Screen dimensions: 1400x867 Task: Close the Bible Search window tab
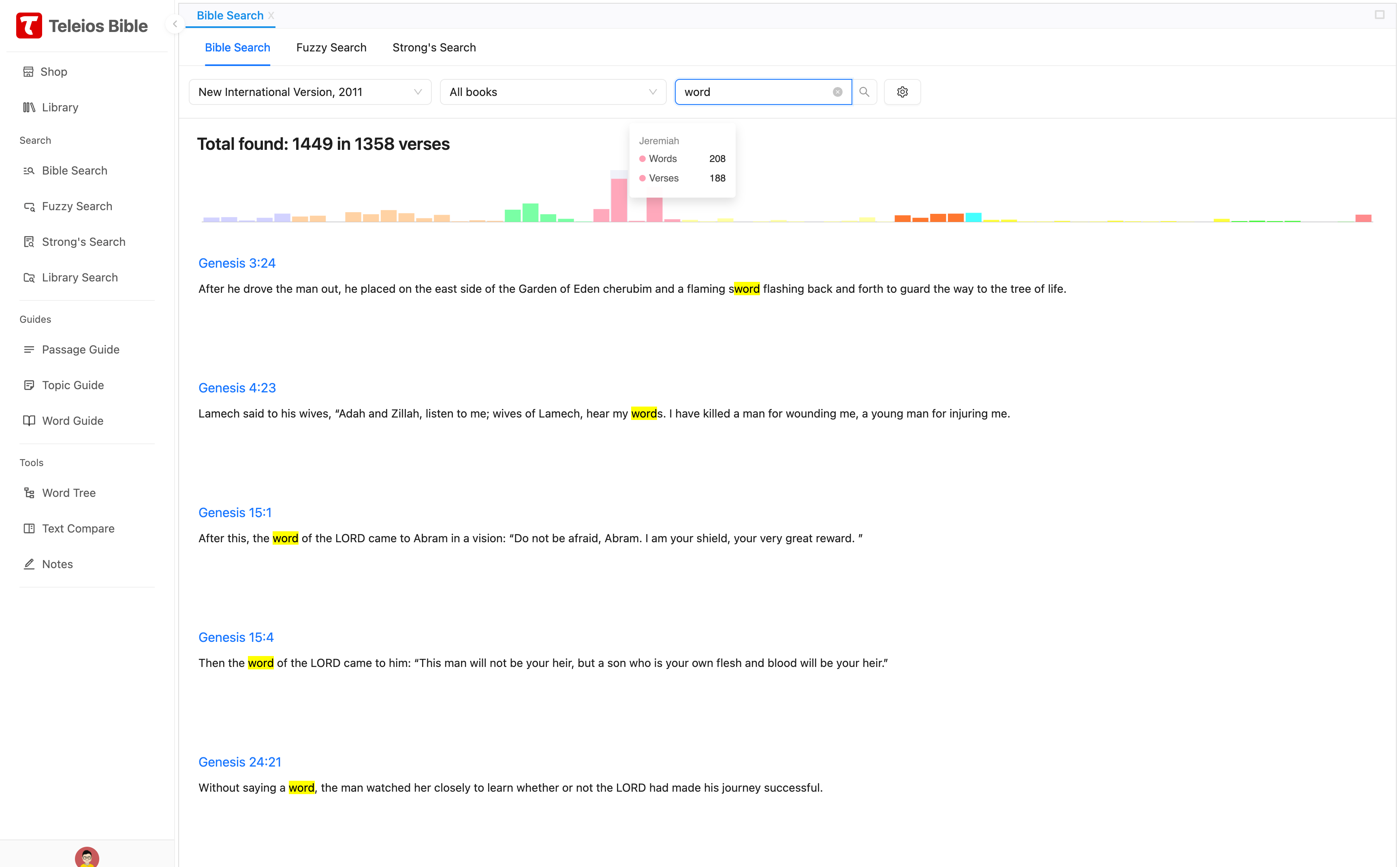271,15
